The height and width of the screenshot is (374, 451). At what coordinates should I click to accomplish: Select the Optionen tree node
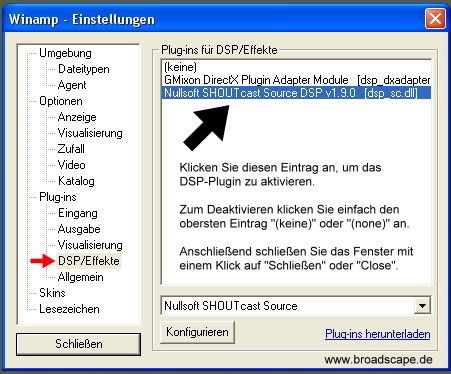[x=61, y=101]
